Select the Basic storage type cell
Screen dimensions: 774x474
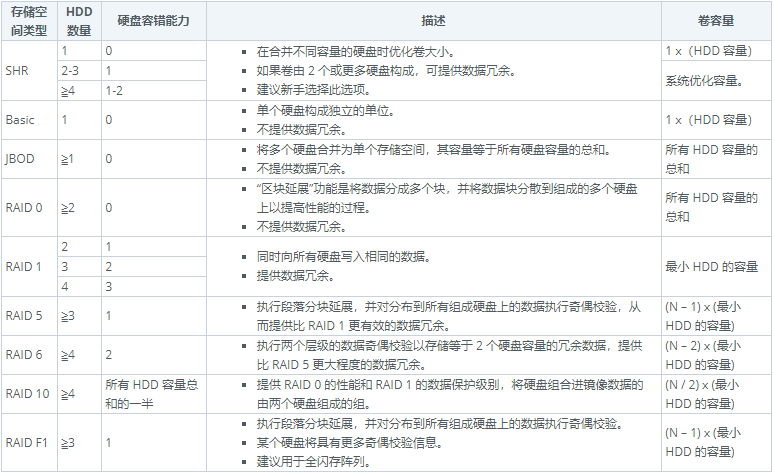[x=29, y=120]
